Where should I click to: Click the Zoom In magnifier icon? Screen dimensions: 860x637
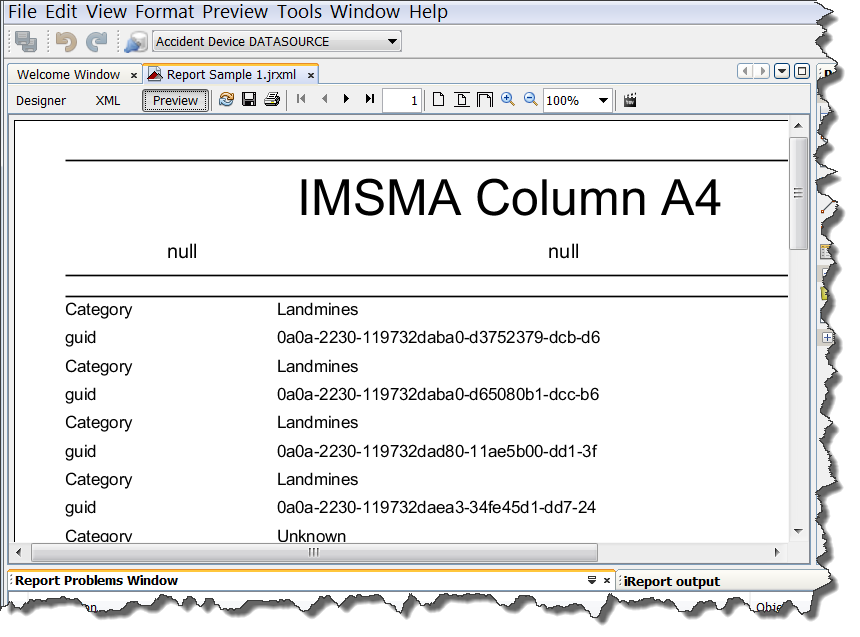(x=507, y=99)
